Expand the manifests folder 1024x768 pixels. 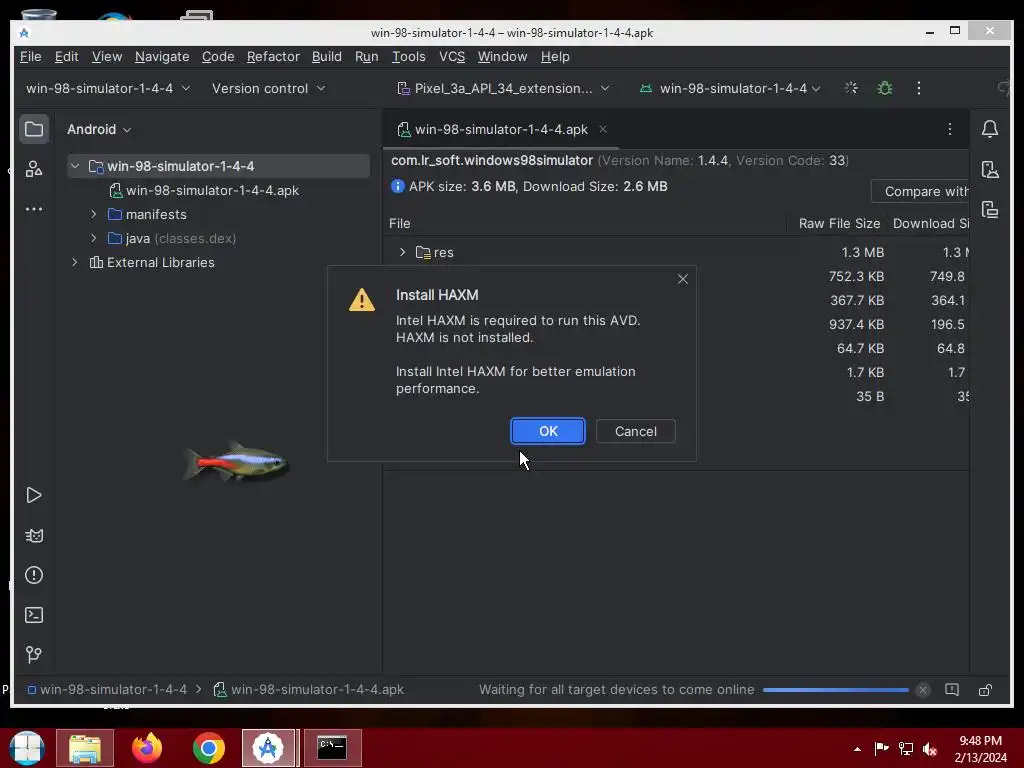pyautogui.click(x=93, y=214)
